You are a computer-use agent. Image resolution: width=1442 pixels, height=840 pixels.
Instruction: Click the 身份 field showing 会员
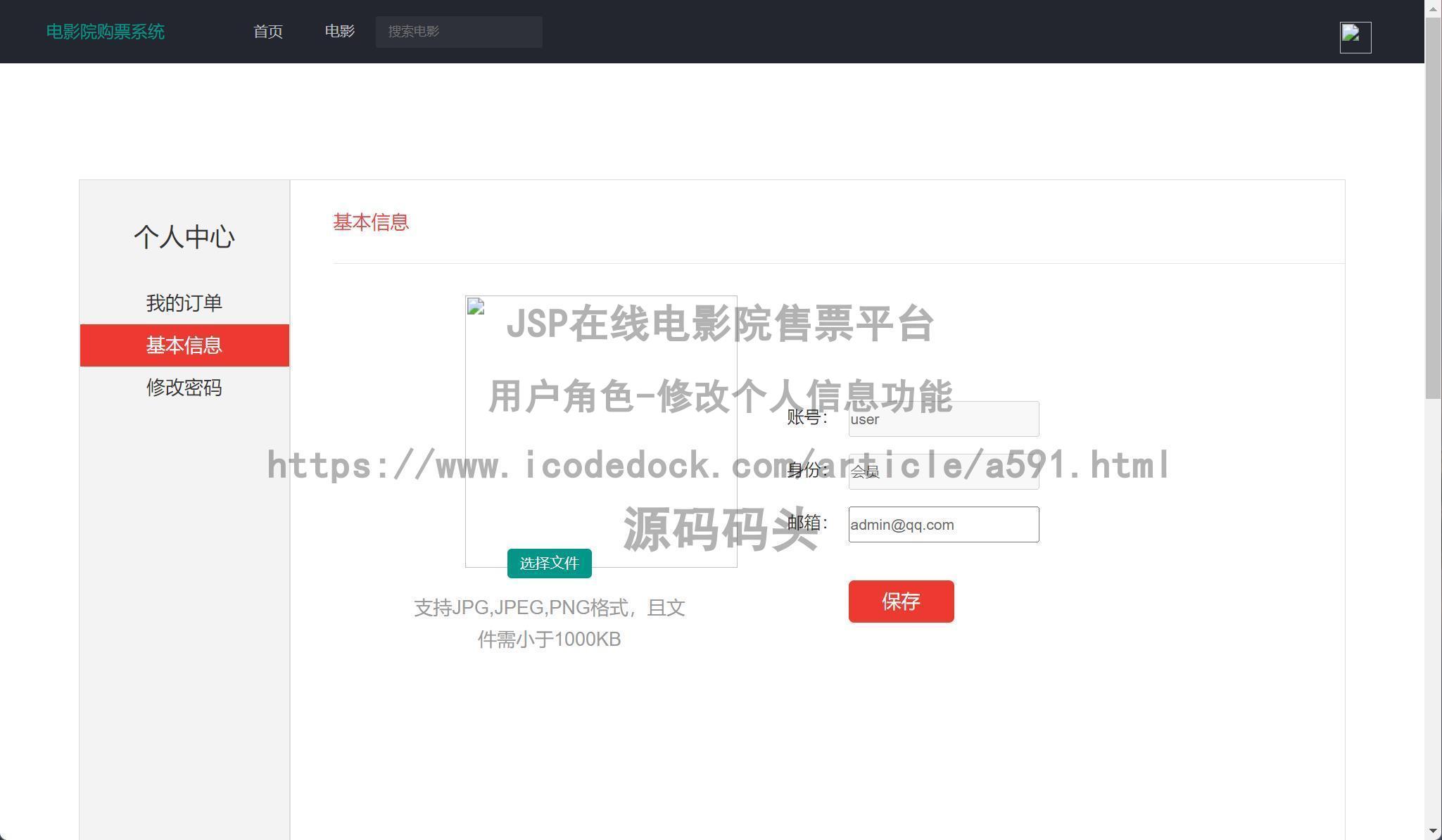coord(943,471)
